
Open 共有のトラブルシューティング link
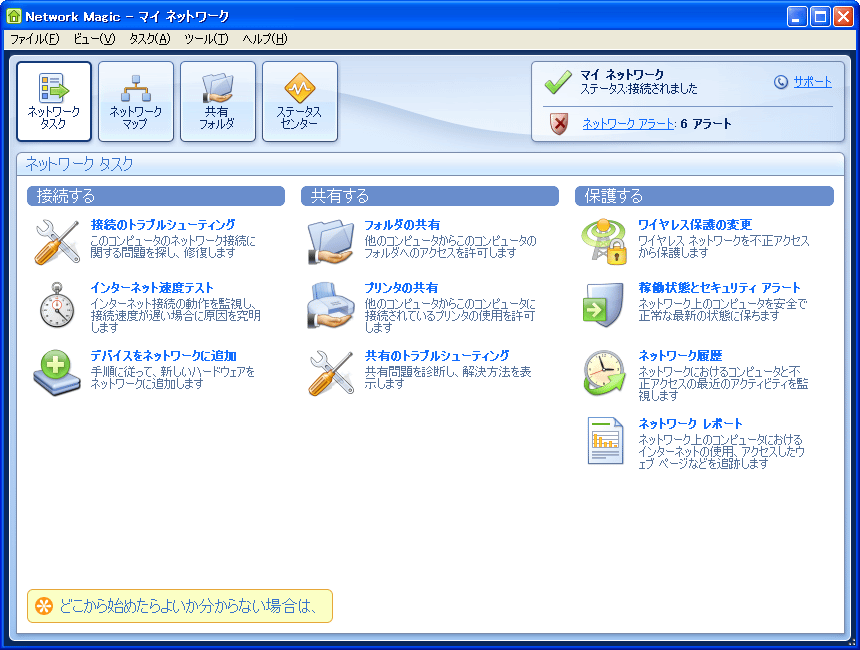click(437, 356)
